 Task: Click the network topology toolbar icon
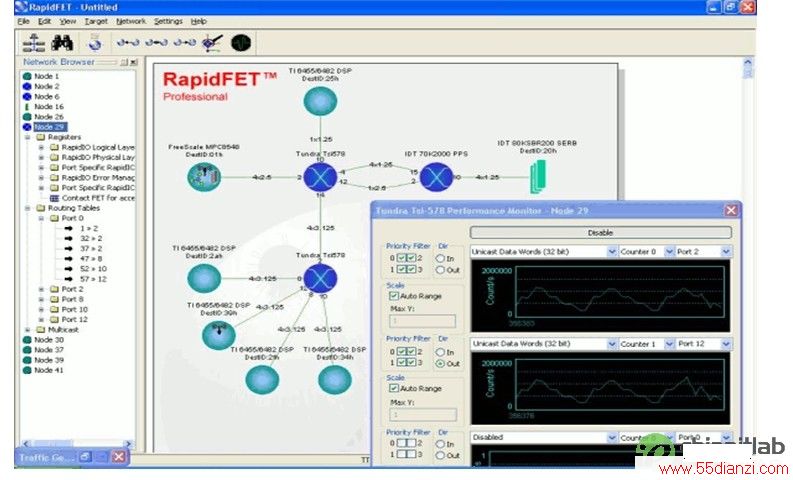[x=33, y=43]
